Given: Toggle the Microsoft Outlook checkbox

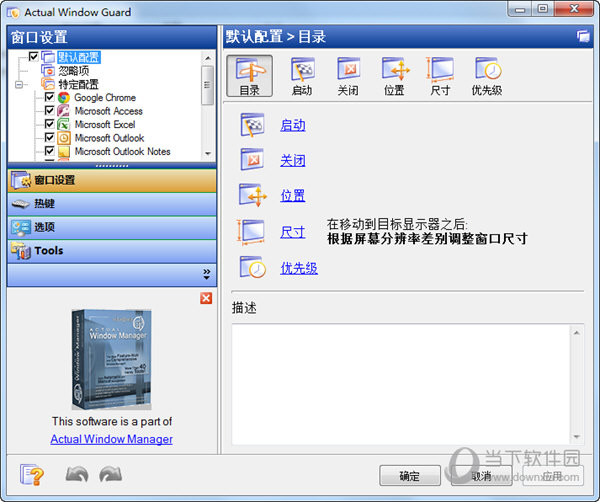Looking at the screenshot, I should coord(49,137).
